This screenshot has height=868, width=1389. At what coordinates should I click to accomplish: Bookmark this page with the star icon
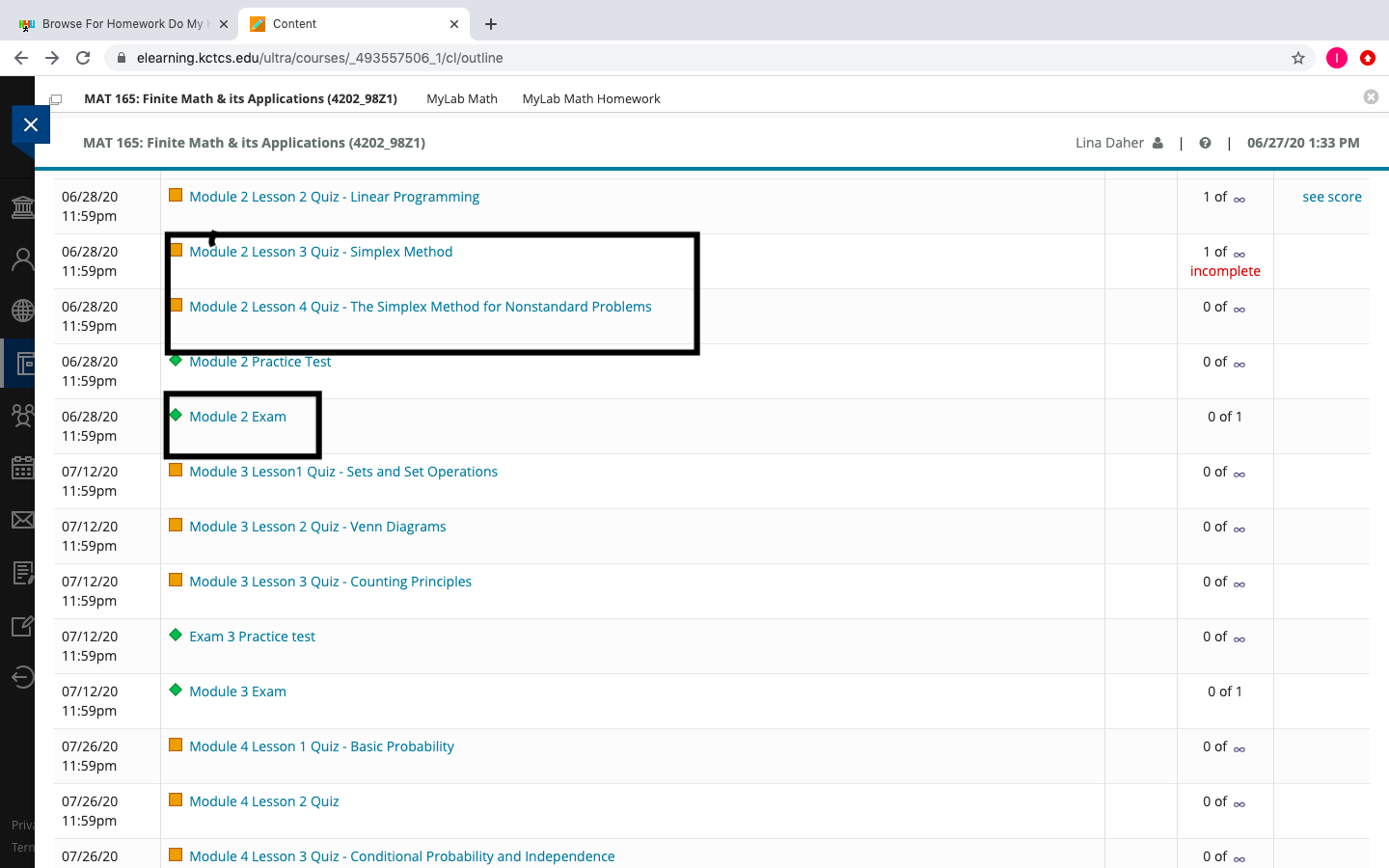pyautogui.click(x=1298, y=58)
